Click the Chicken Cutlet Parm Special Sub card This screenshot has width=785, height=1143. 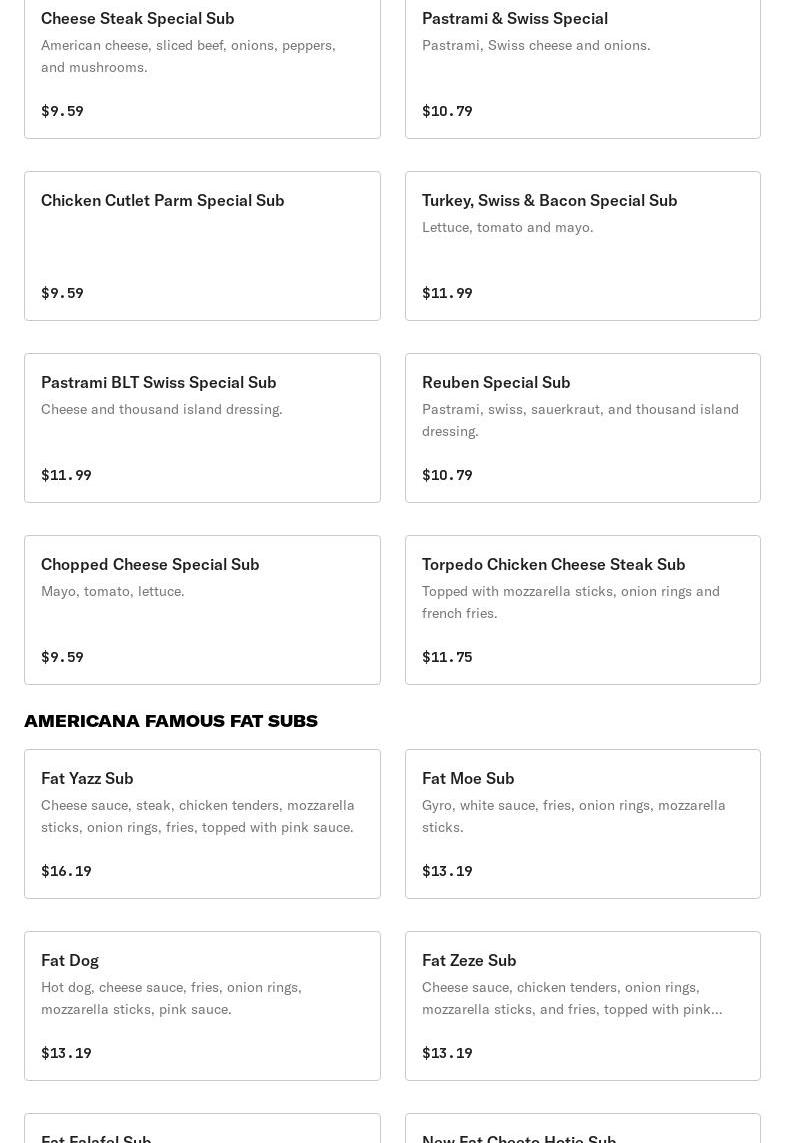202,245
